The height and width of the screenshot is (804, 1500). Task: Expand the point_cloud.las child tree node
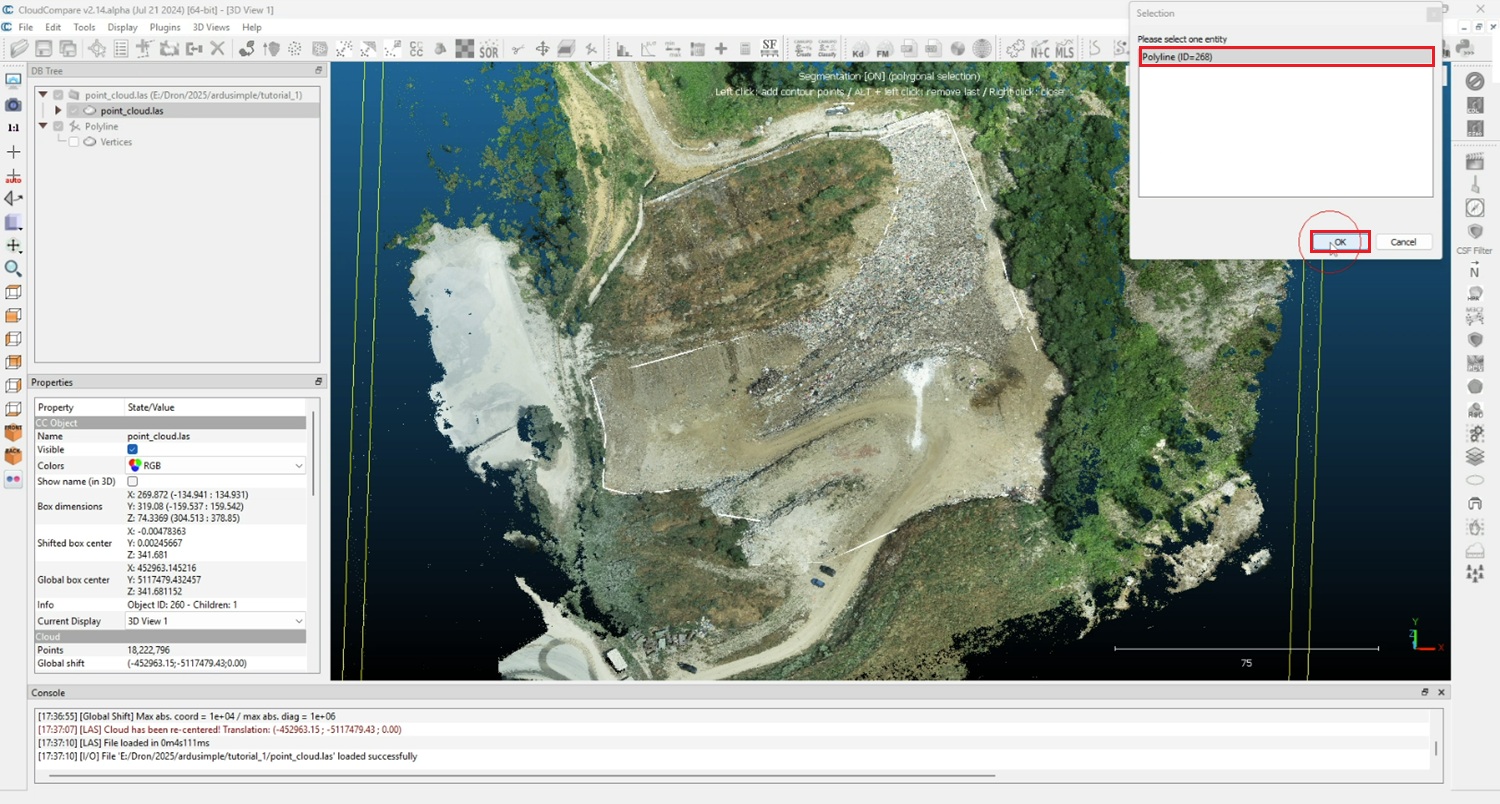(58, 110)
